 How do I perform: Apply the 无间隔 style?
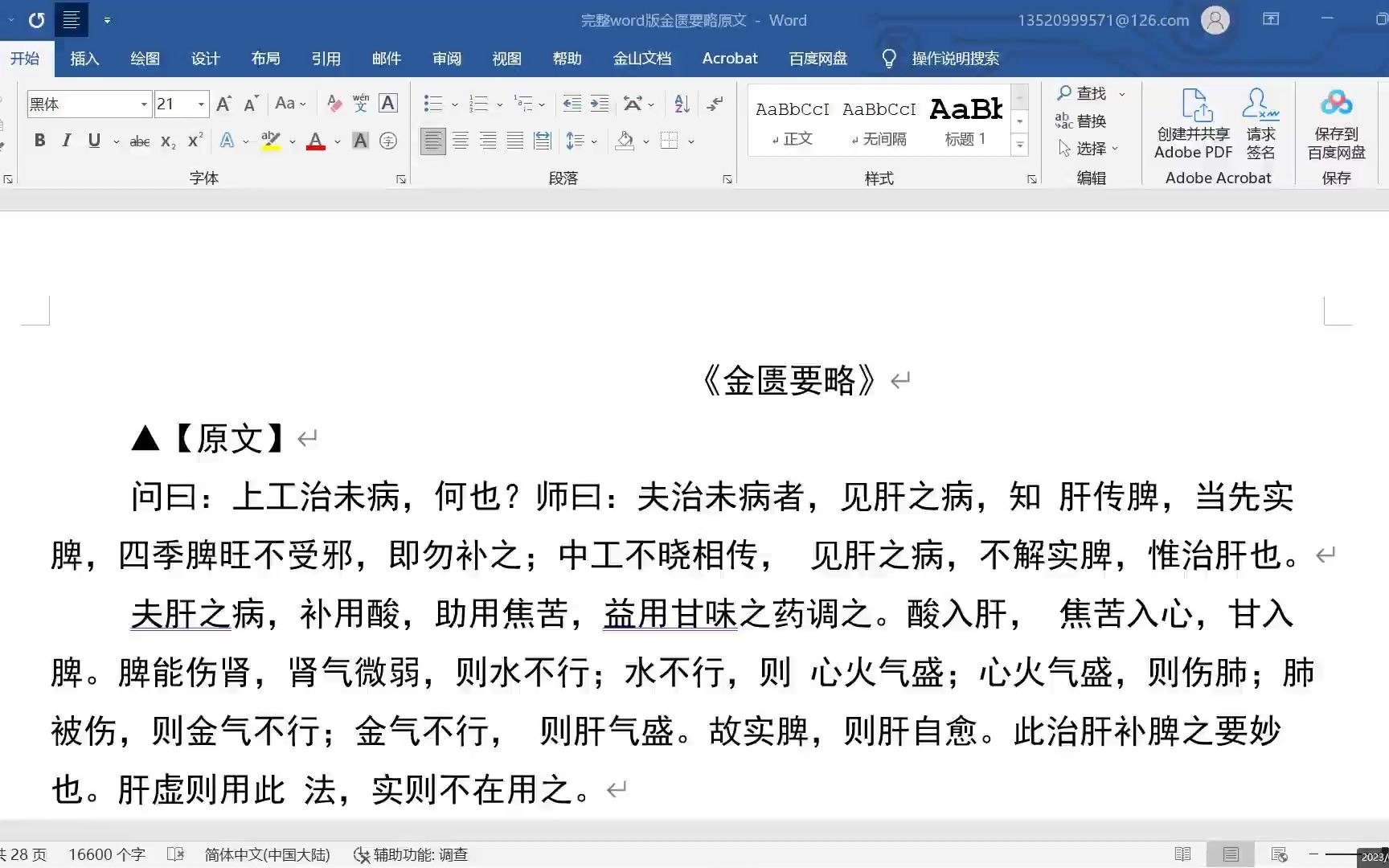pyautogui.click(x=879, y=121)
